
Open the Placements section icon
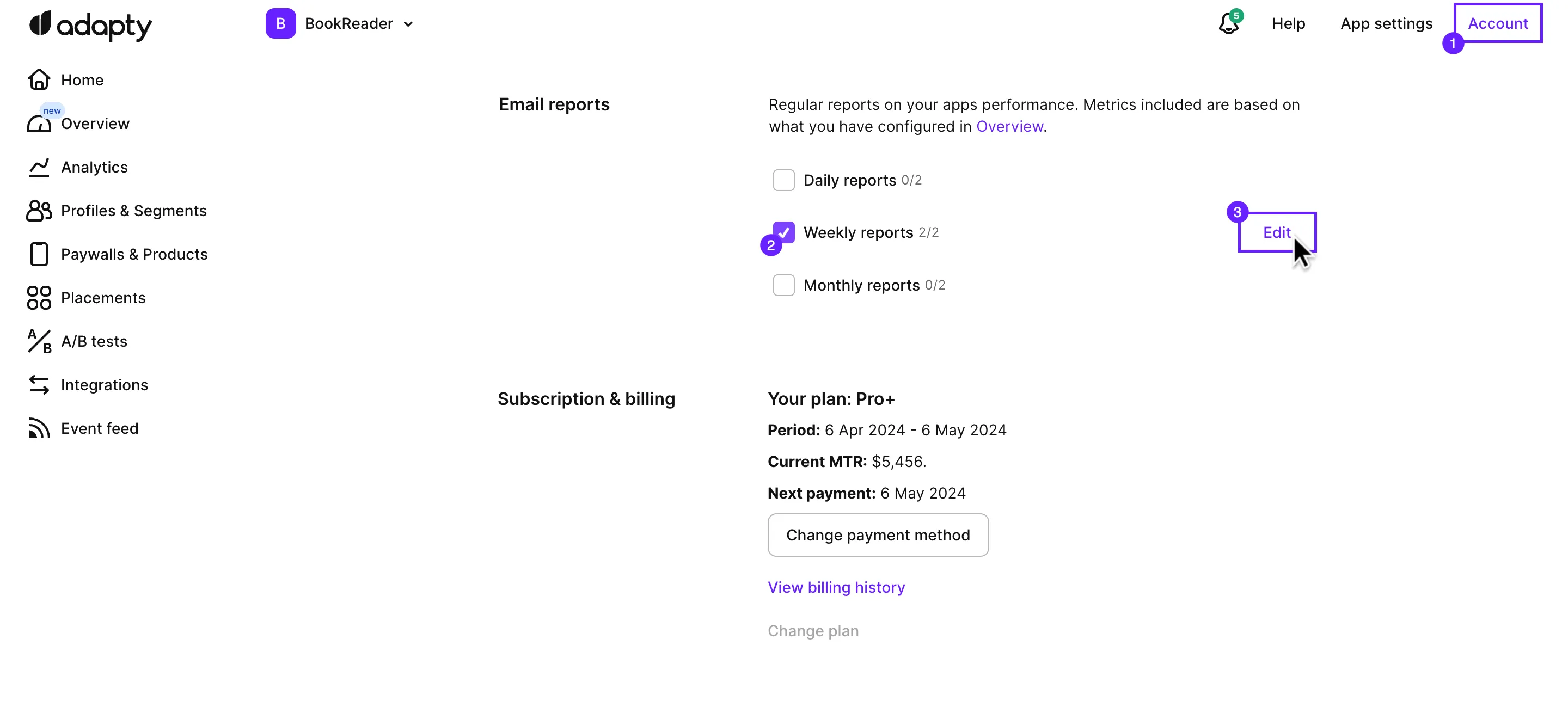click(39, 298)
